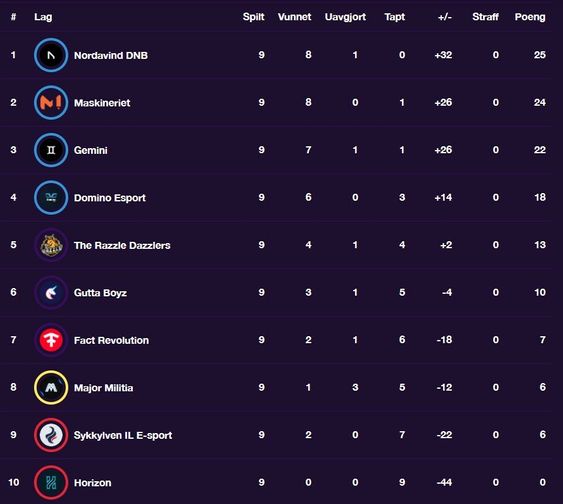The width and height of the screenshot is (563, 504).
Task: Click the Straff column header
Action: tap(485, 17)
